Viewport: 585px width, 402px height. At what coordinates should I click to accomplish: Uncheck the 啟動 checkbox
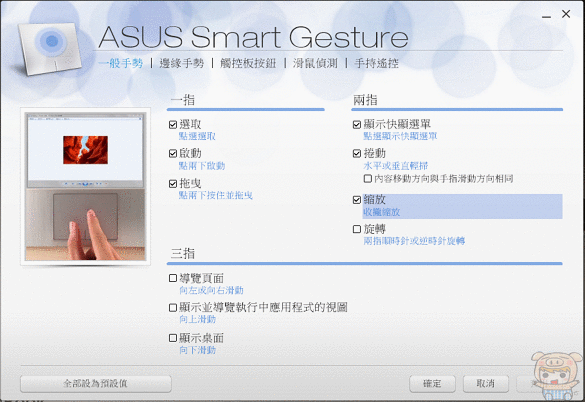[173, 153]
